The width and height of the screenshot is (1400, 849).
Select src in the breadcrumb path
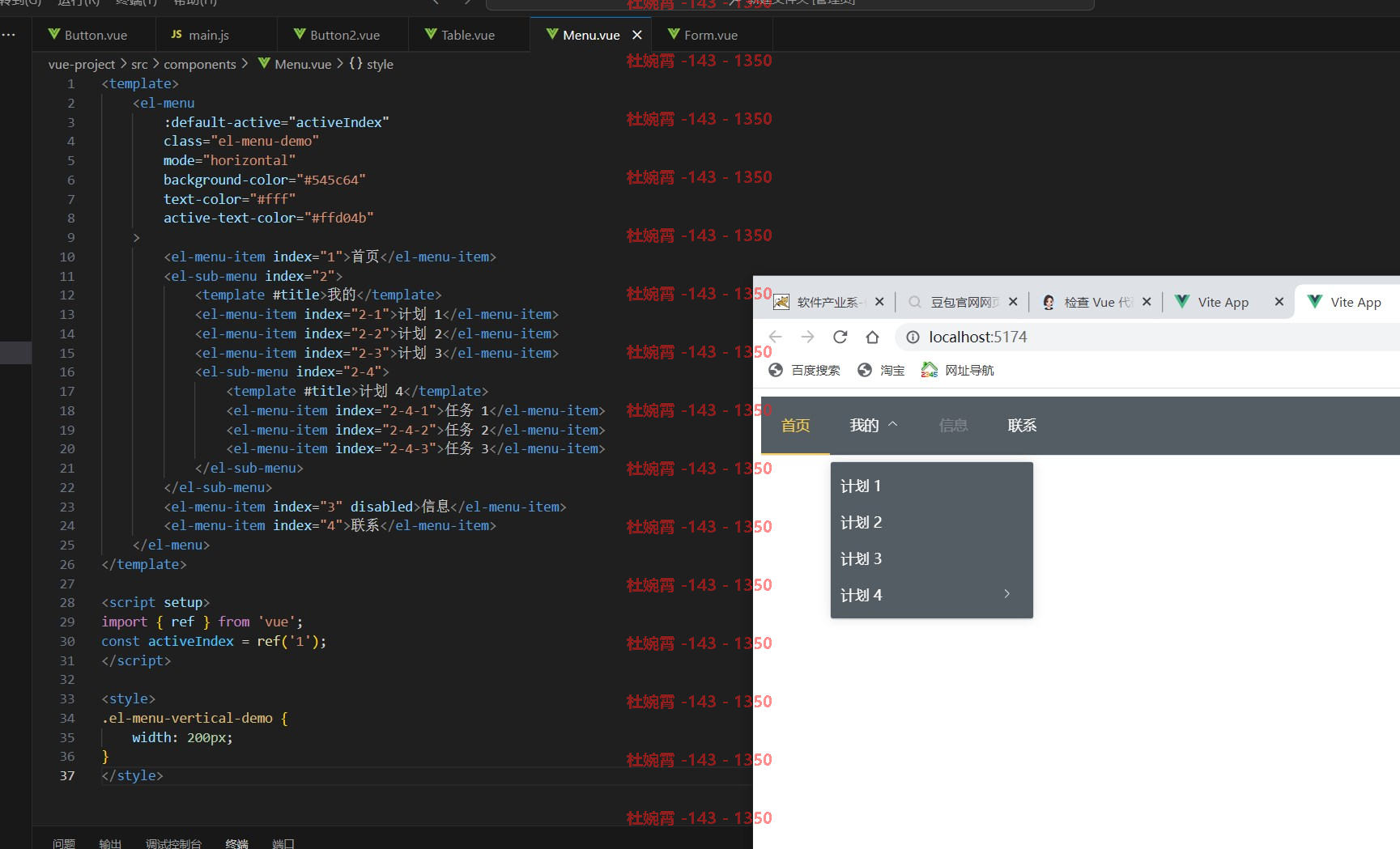139,64
